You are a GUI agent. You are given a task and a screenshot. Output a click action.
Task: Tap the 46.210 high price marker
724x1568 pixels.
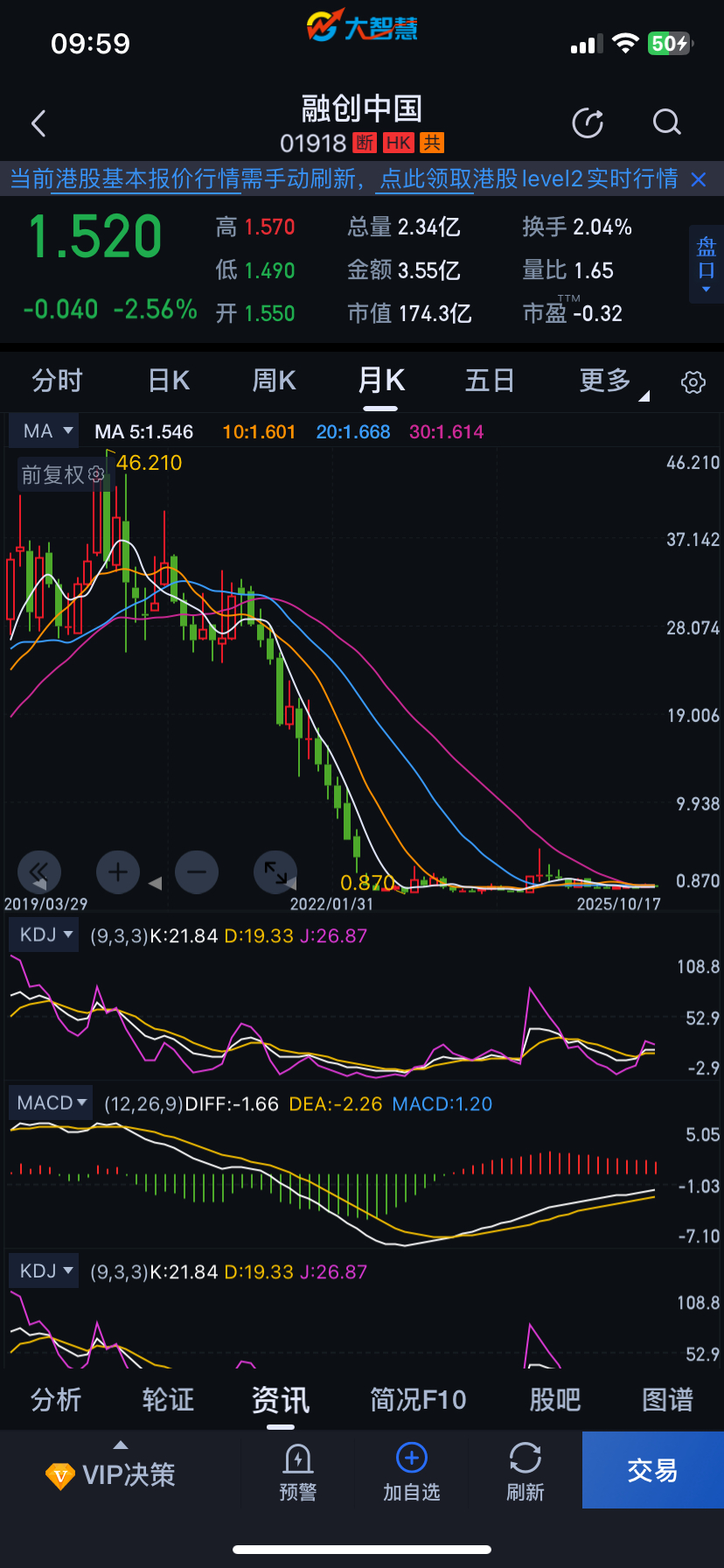pos(150,463)
